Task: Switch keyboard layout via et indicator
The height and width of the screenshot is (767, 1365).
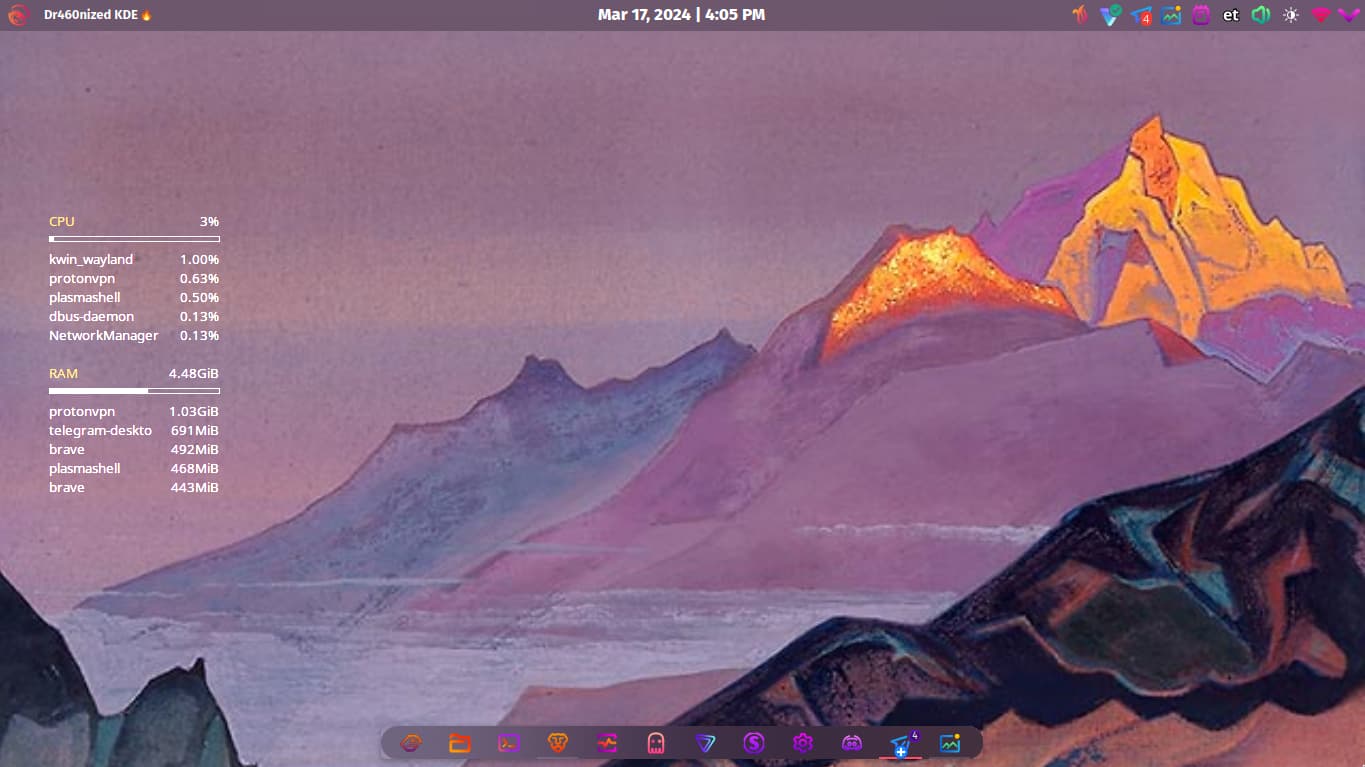Action: 1231,15
